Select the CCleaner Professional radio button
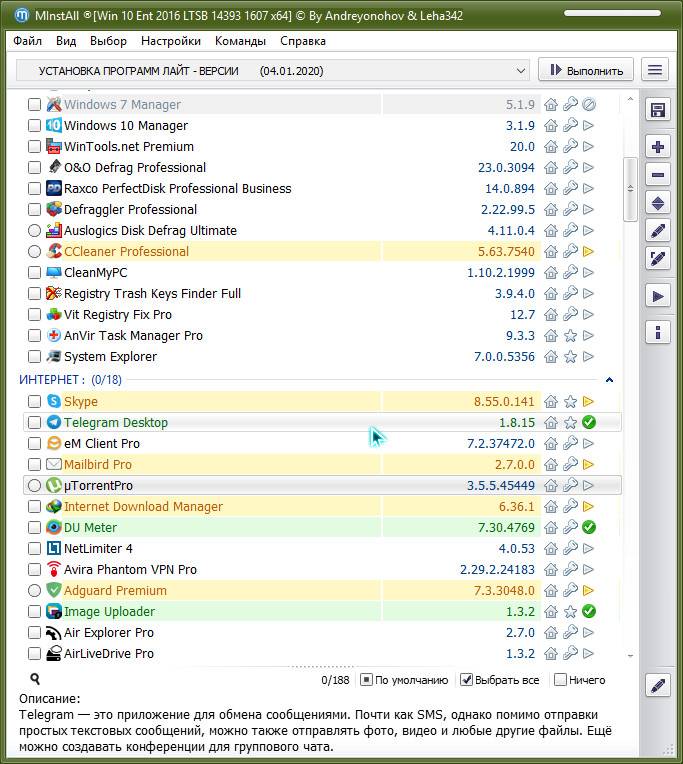Screen dimensions: 683x764 point(34,251)
